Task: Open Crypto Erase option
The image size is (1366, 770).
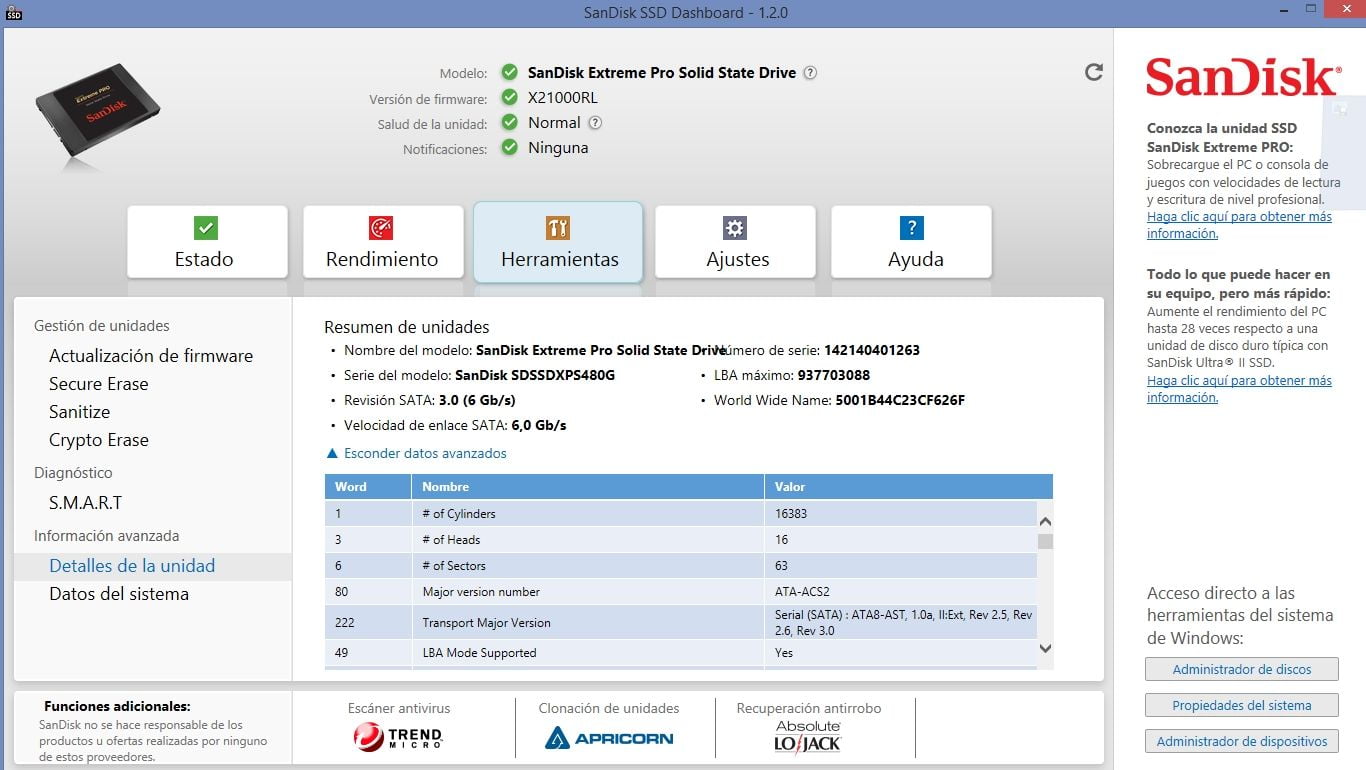Action: point(98,440)
